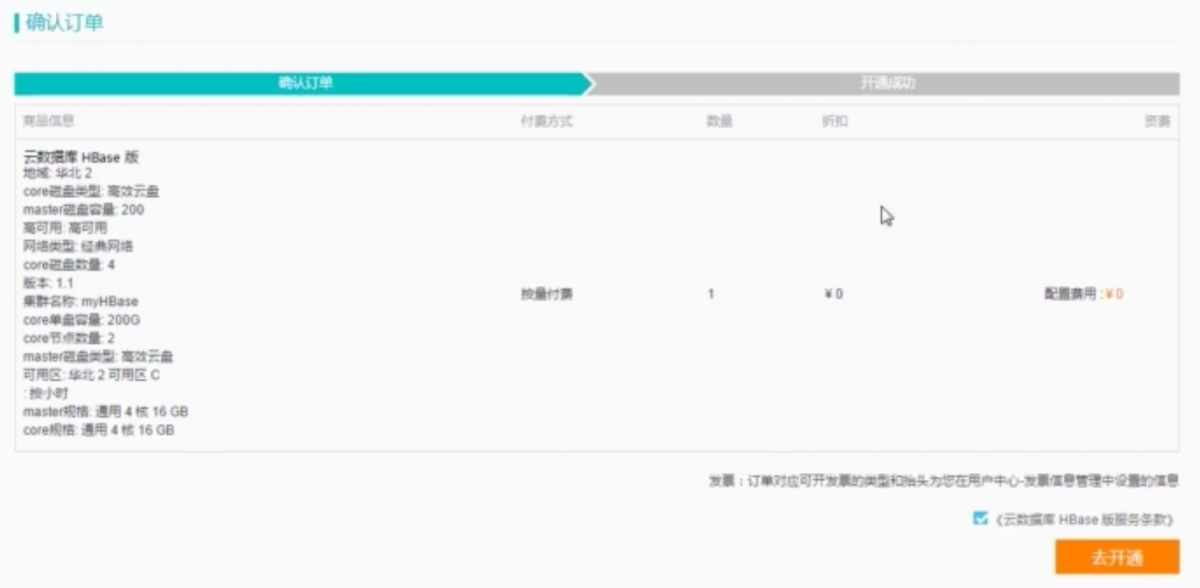The height and width of the screenshot is (588, 1200).
Task: Click the ¥0 discount value
Action: click(833, 294)
